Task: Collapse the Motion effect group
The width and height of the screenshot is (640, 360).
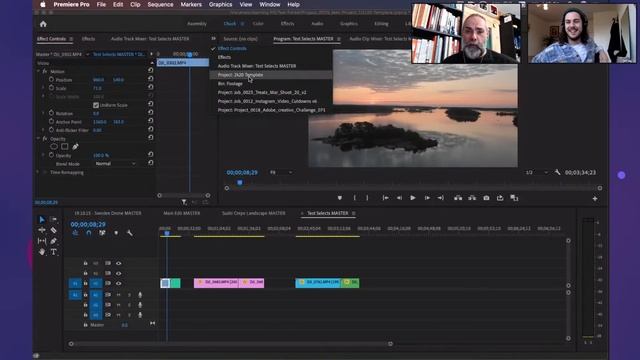Action: [38, 71]
